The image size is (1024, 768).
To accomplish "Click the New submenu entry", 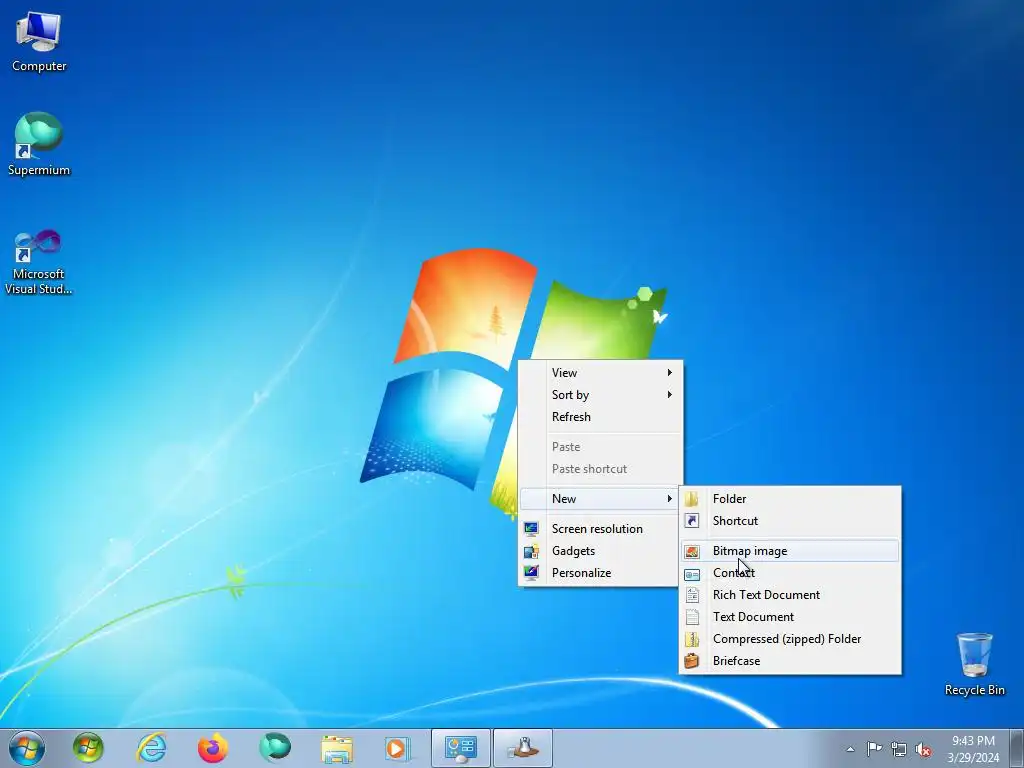I will (601, 499).
